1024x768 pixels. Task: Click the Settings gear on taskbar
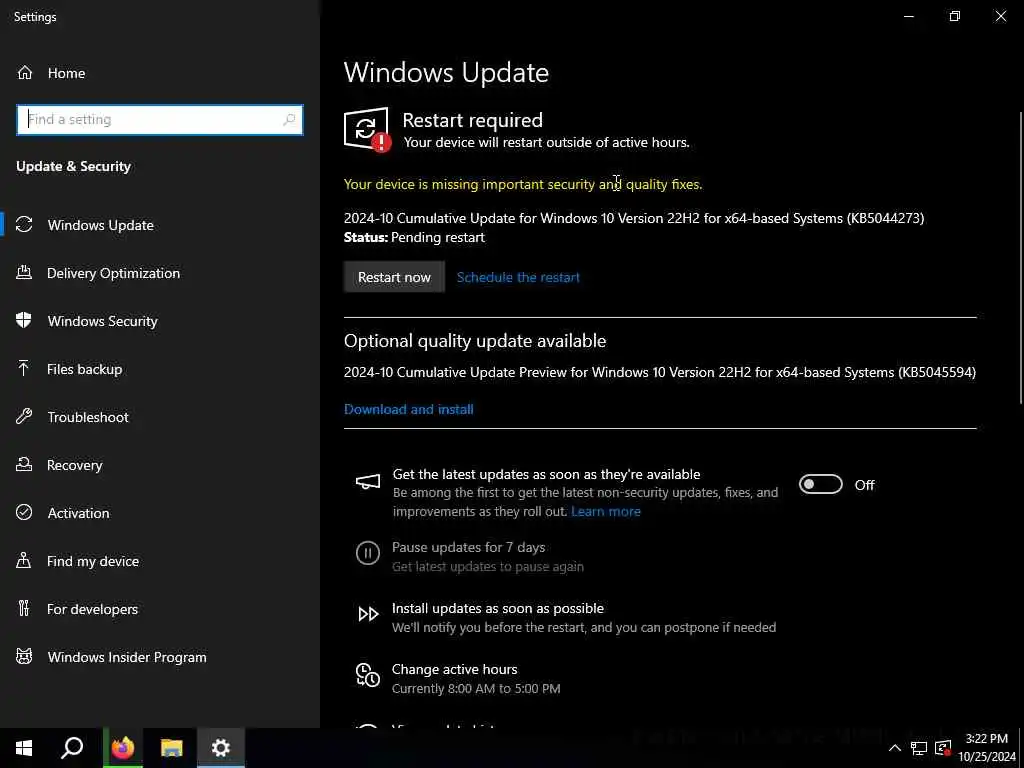(221, 748)
